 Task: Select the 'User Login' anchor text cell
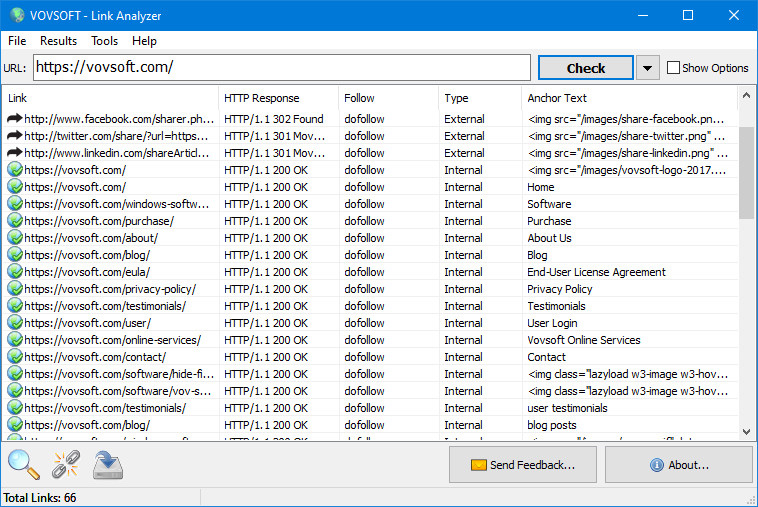[552, 323]
